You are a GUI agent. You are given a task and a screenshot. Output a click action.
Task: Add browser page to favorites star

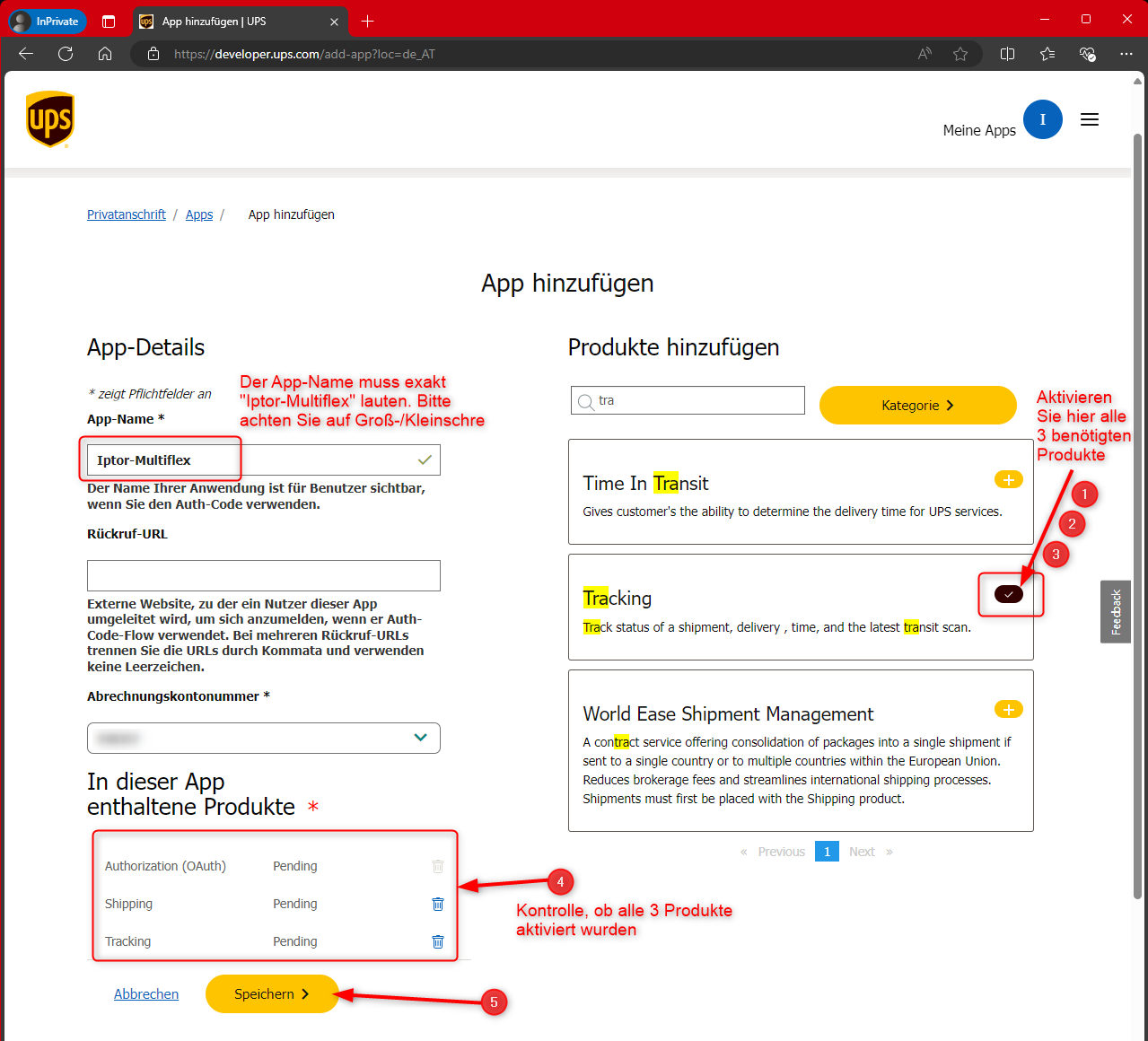[960, 54]
